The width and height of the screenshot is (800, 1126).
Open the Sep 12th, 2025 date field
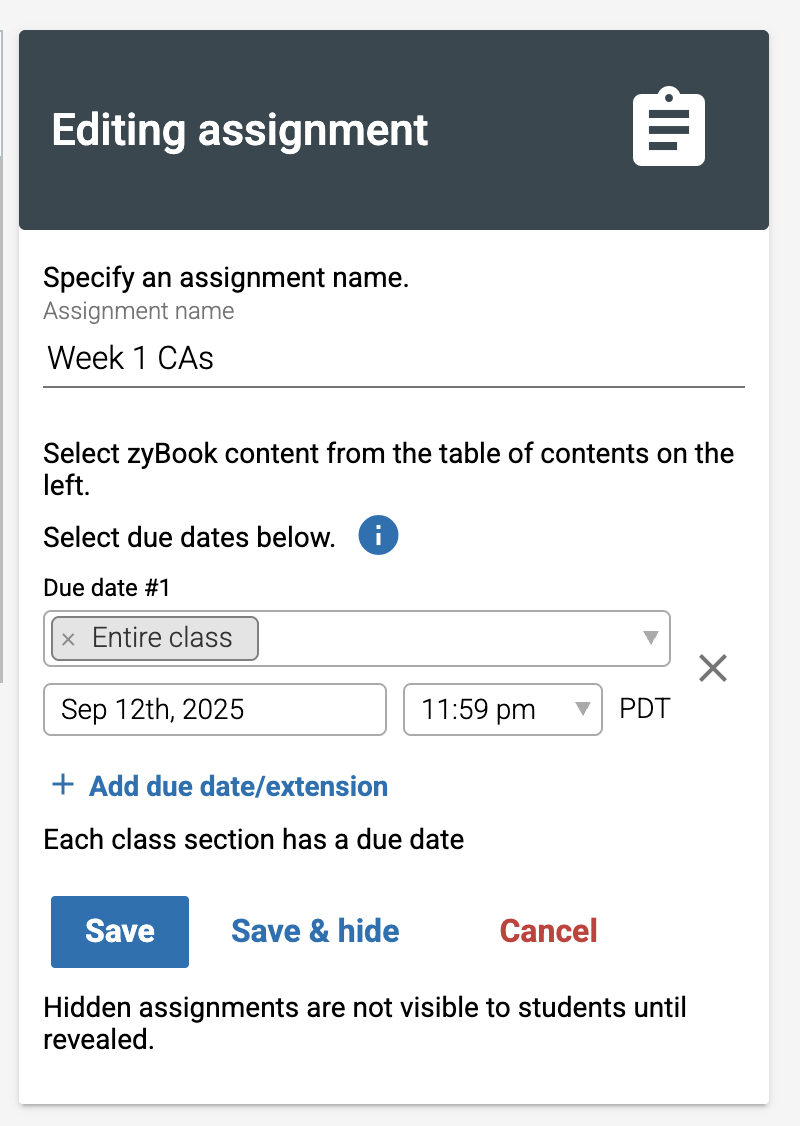pyautogui.click(x=215, y=709)
